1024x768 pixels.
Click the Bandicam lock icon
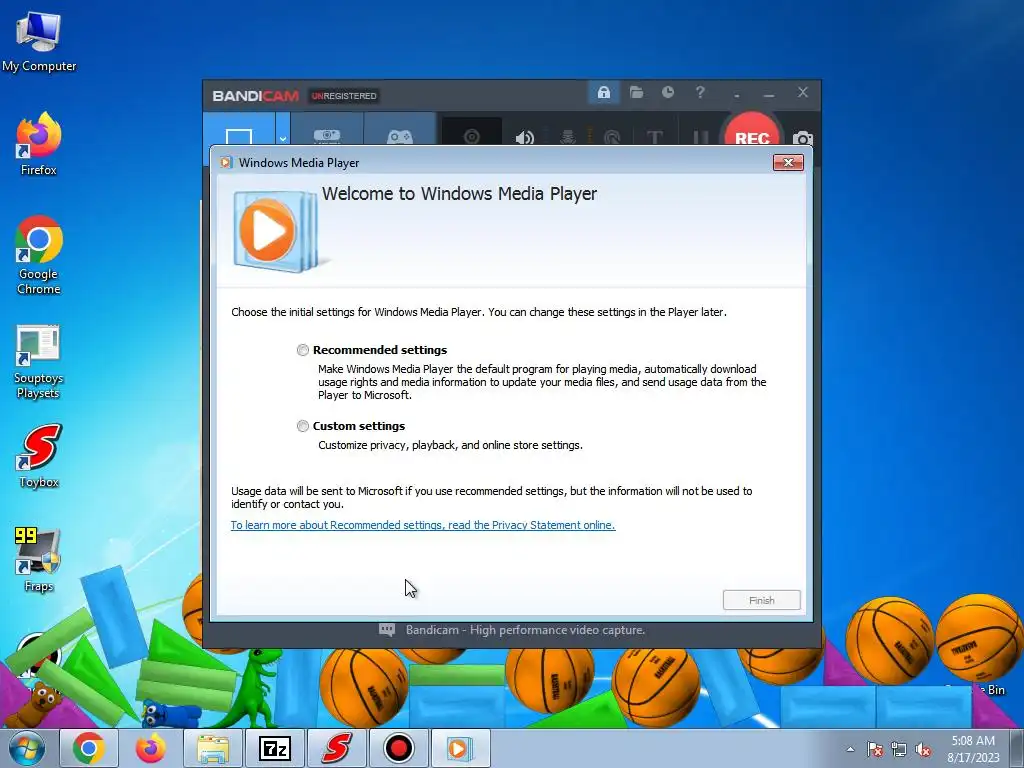click(x=603, y=93)
